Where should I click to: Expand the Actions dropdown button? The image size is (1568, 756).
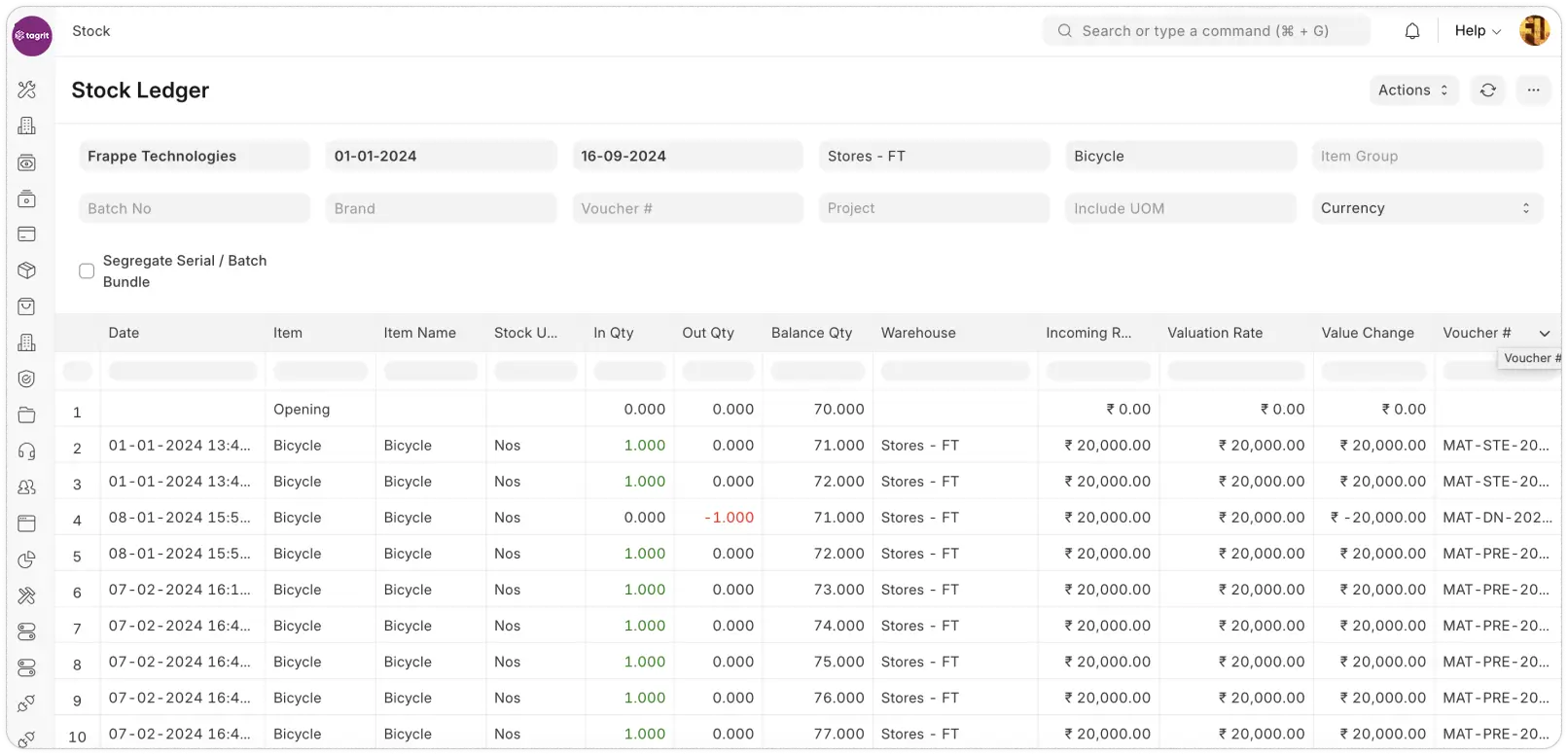(1413, 90)
